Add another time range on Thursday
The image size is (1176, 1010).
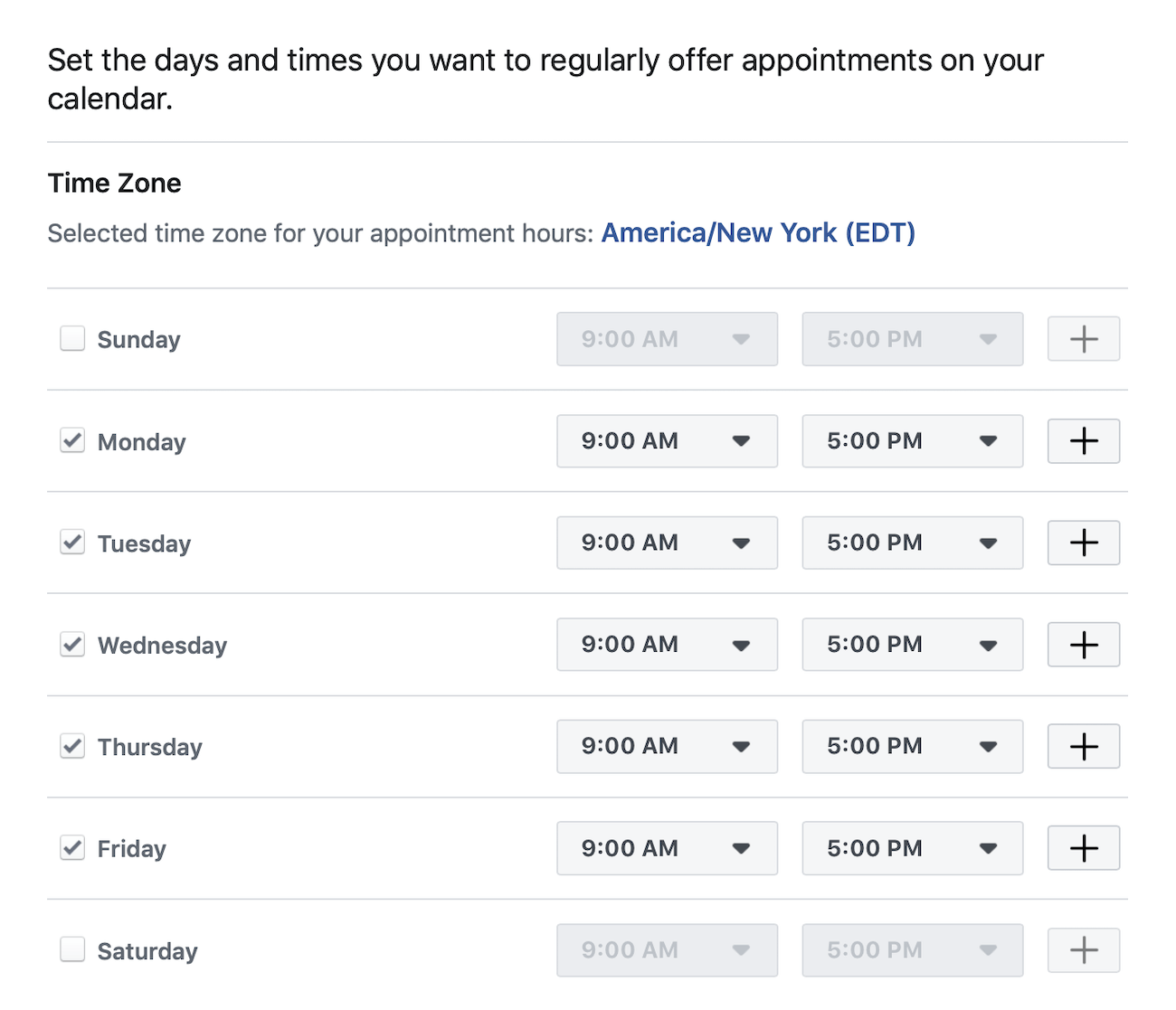[x=1084, y=747]
